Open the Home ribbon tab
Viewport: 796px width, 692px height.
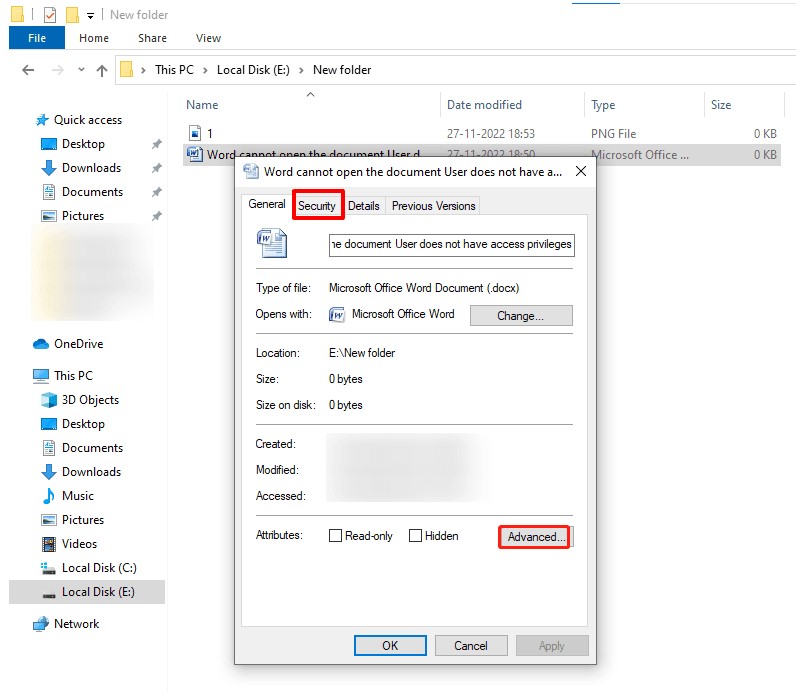94,38
